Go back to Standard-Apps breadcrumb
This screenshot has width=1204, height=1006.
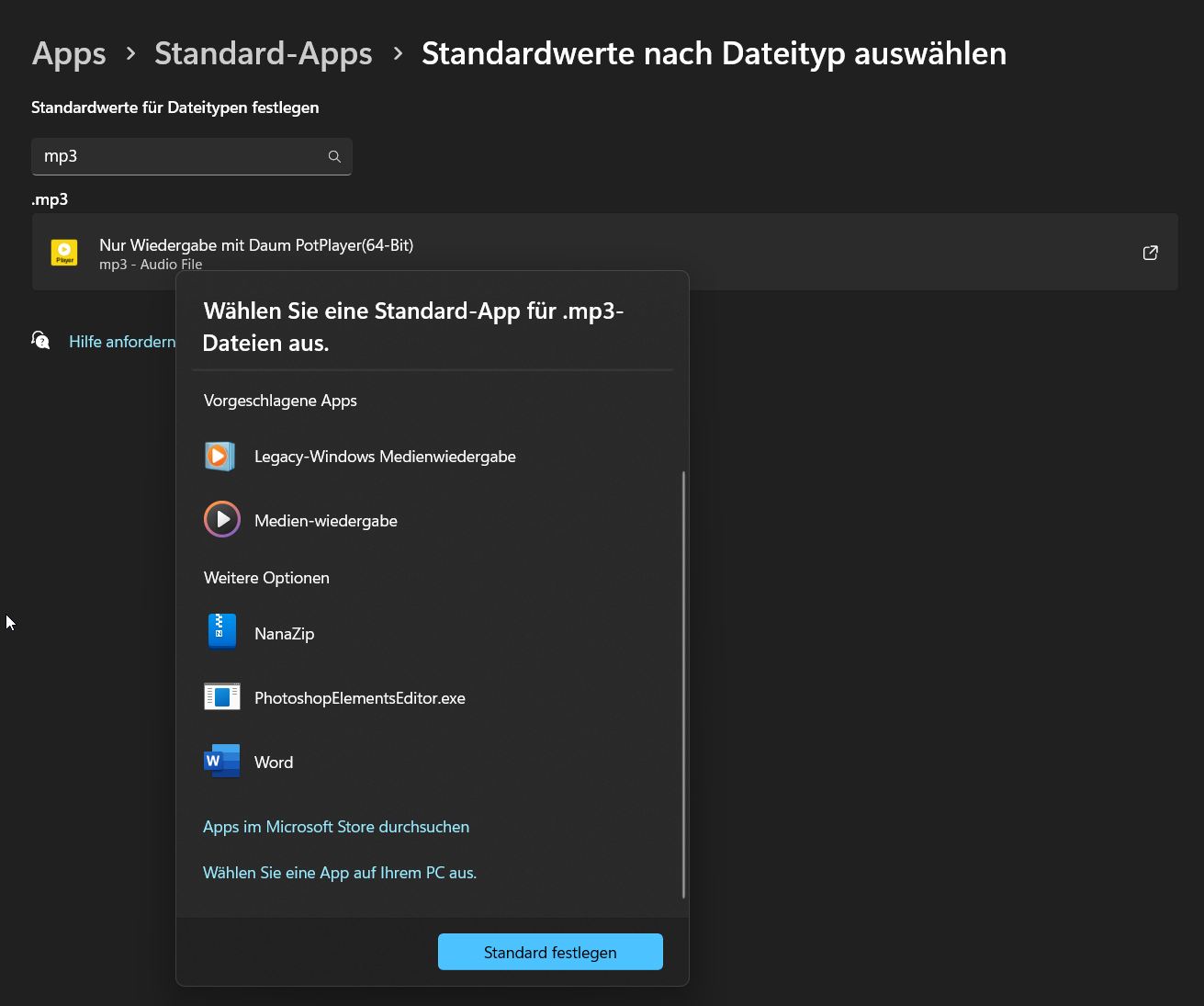(264, 53)
